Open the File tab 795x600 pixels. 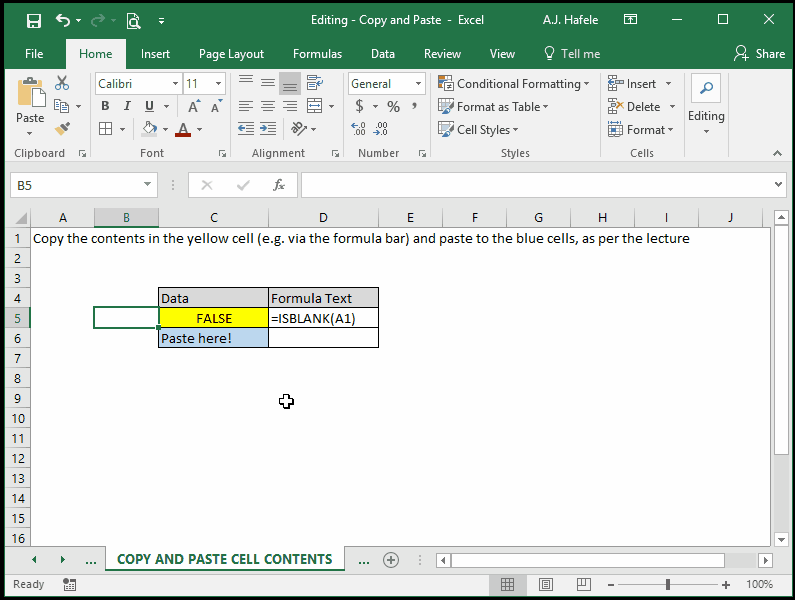[34, 54]
